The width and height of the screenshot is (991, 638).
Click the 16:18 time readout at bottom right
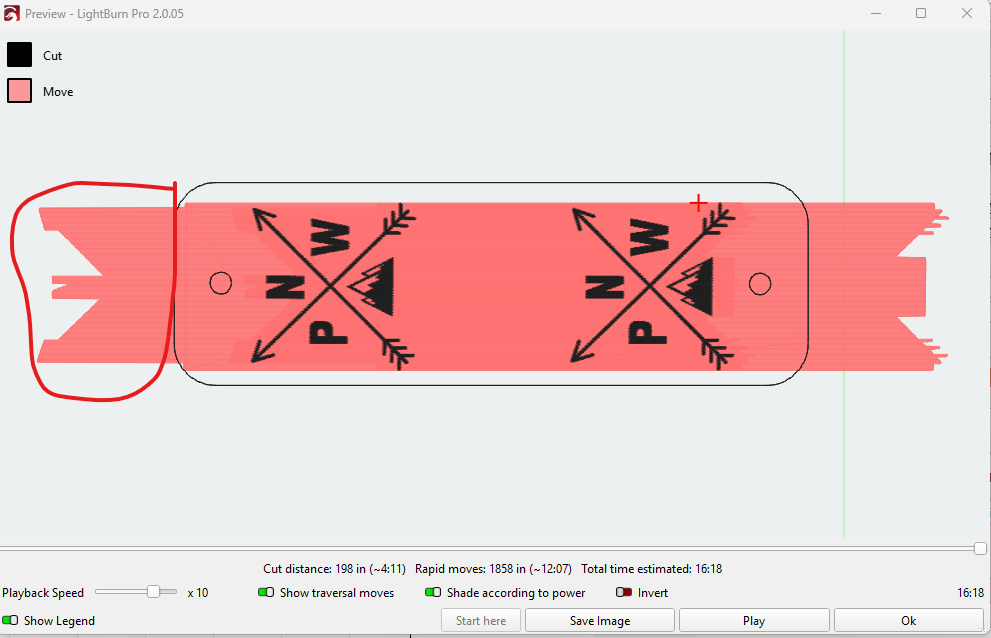coord(970,592)
